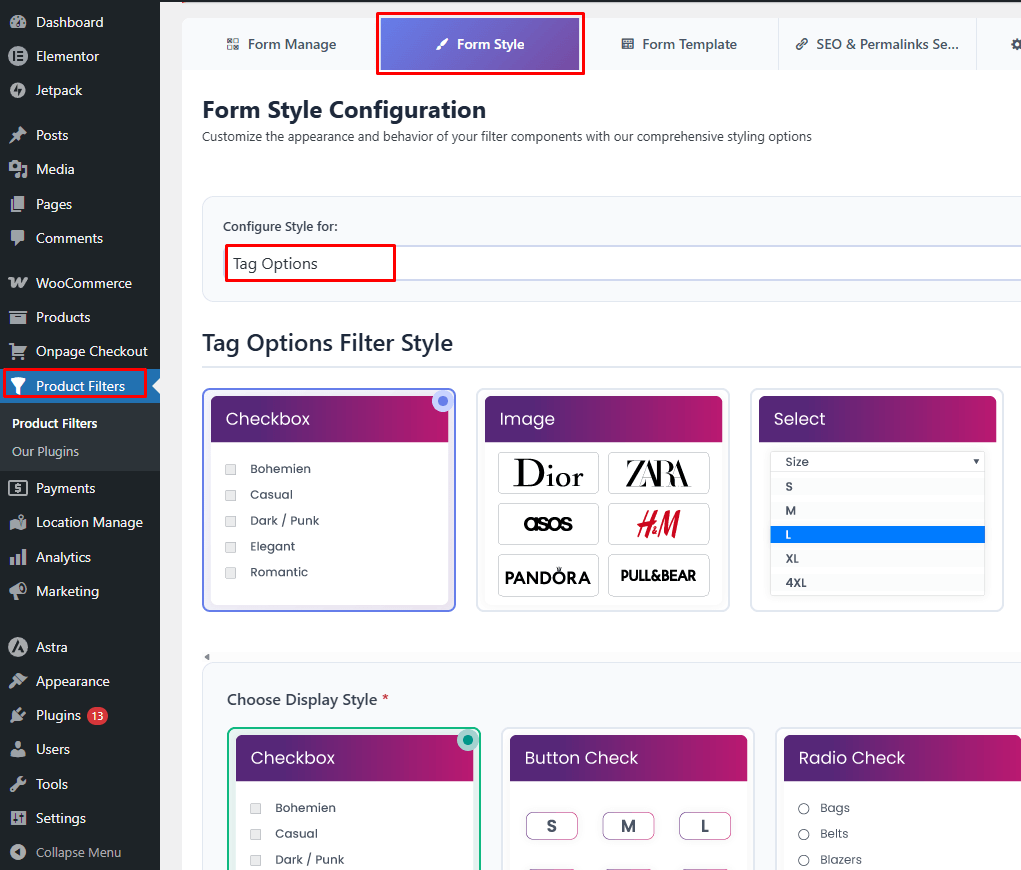Click the Payments dollar icon
This screenshot has width=1021, height=870.
(18, 488)
